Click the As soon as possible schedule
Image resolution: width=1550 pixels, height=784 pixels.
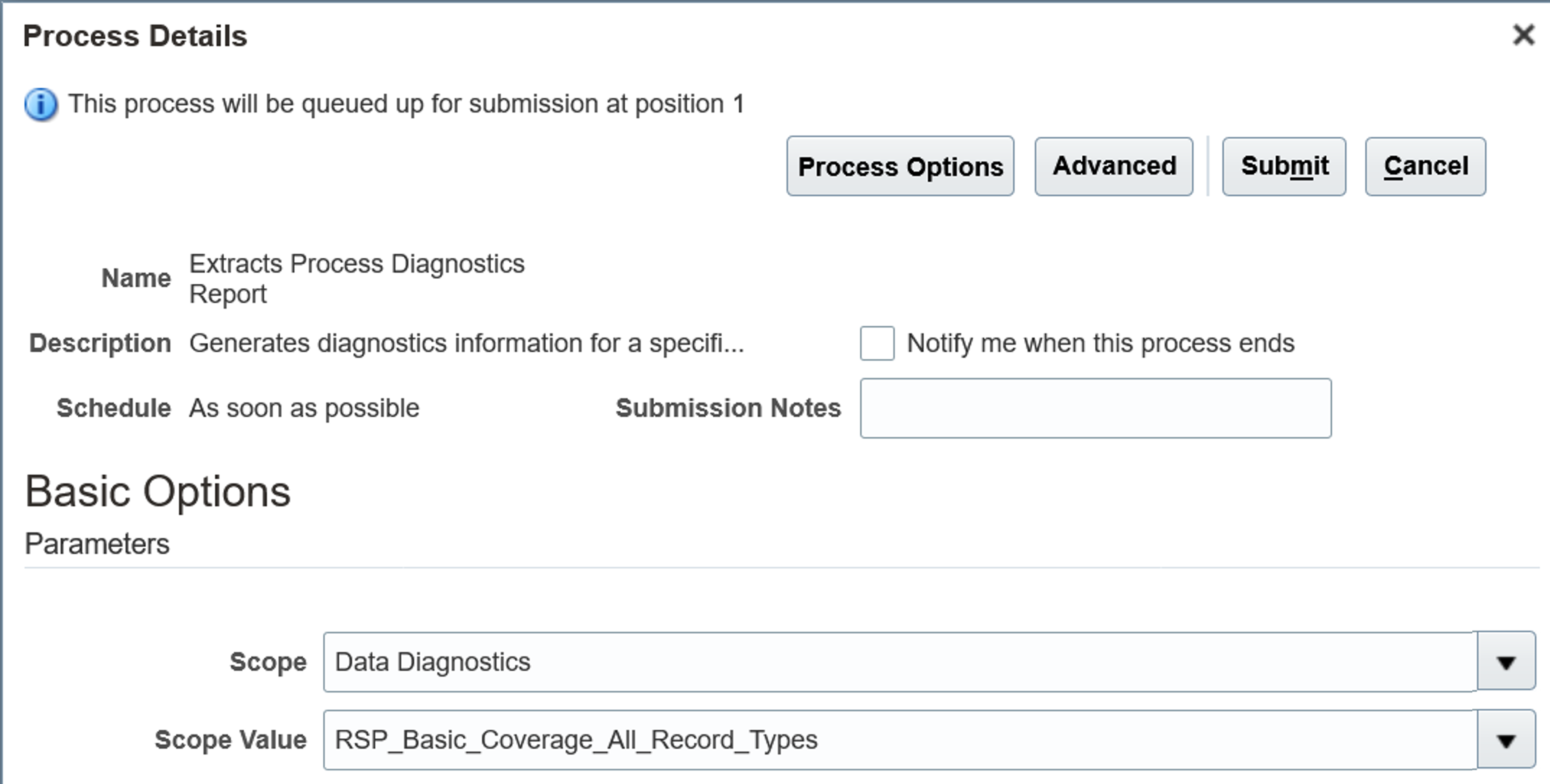pos(304,408)
